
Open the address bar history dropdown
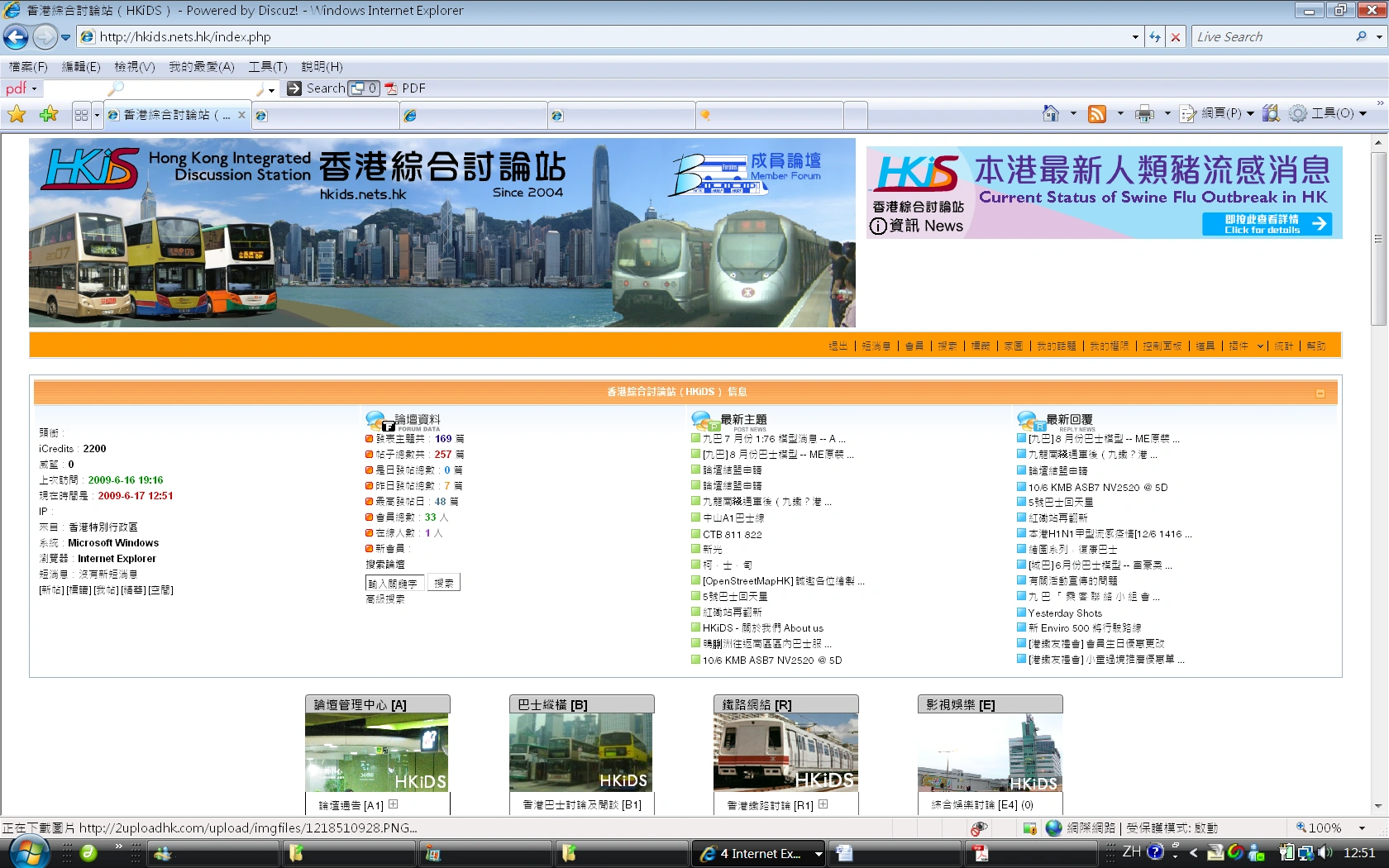[x=1135, y=37]
